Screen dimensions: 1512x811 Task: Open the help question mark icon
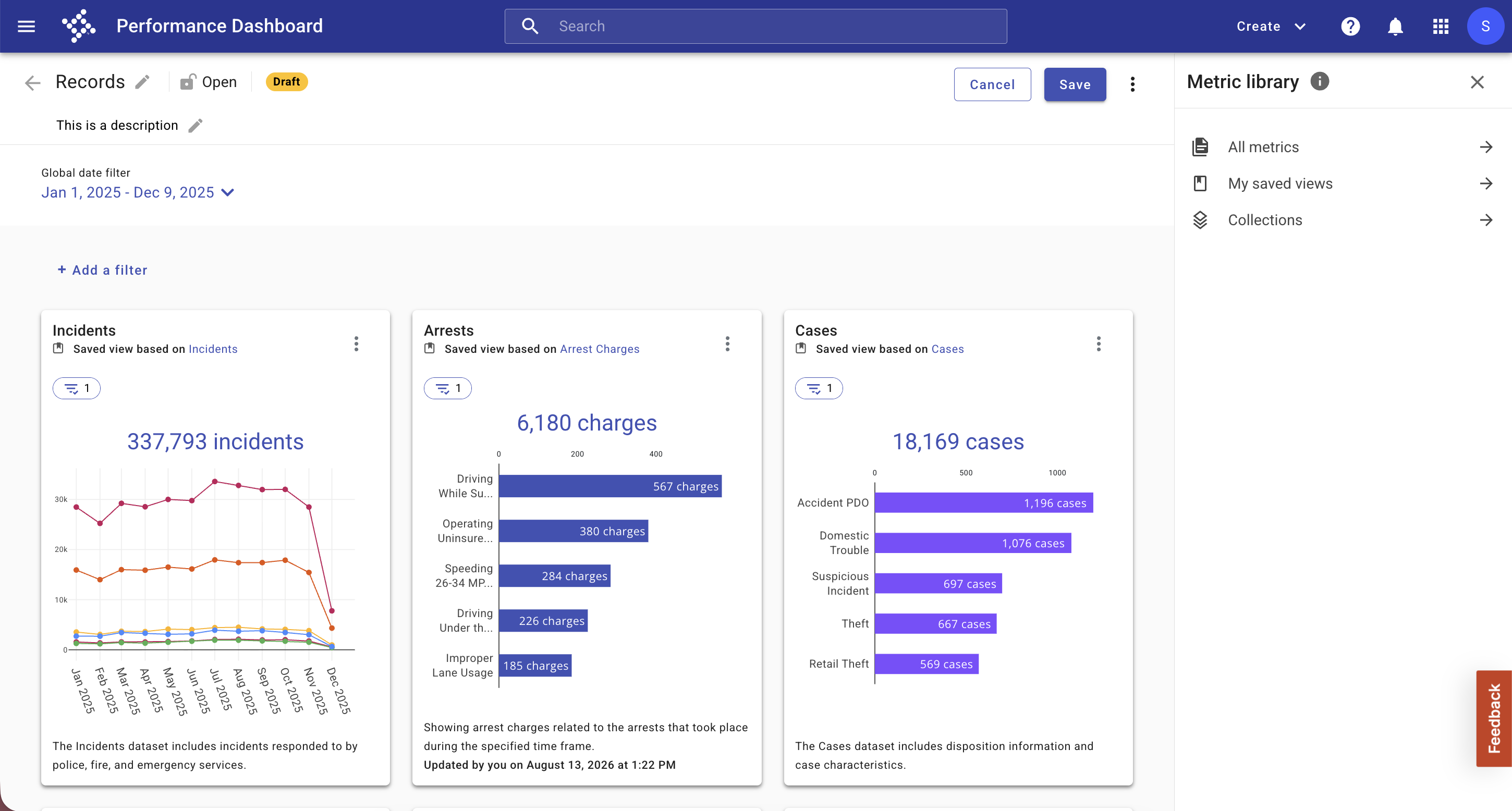(x=1350, y=27)
